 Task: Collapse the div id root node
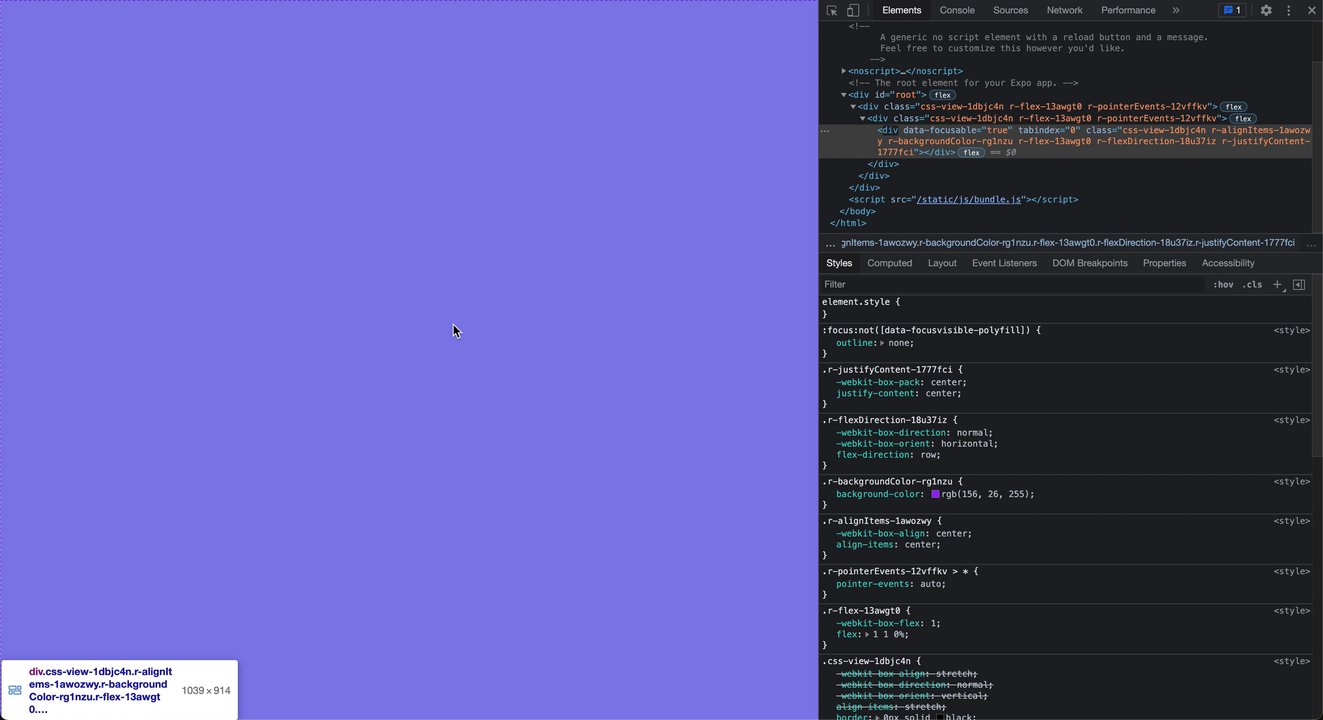point(844,95)
